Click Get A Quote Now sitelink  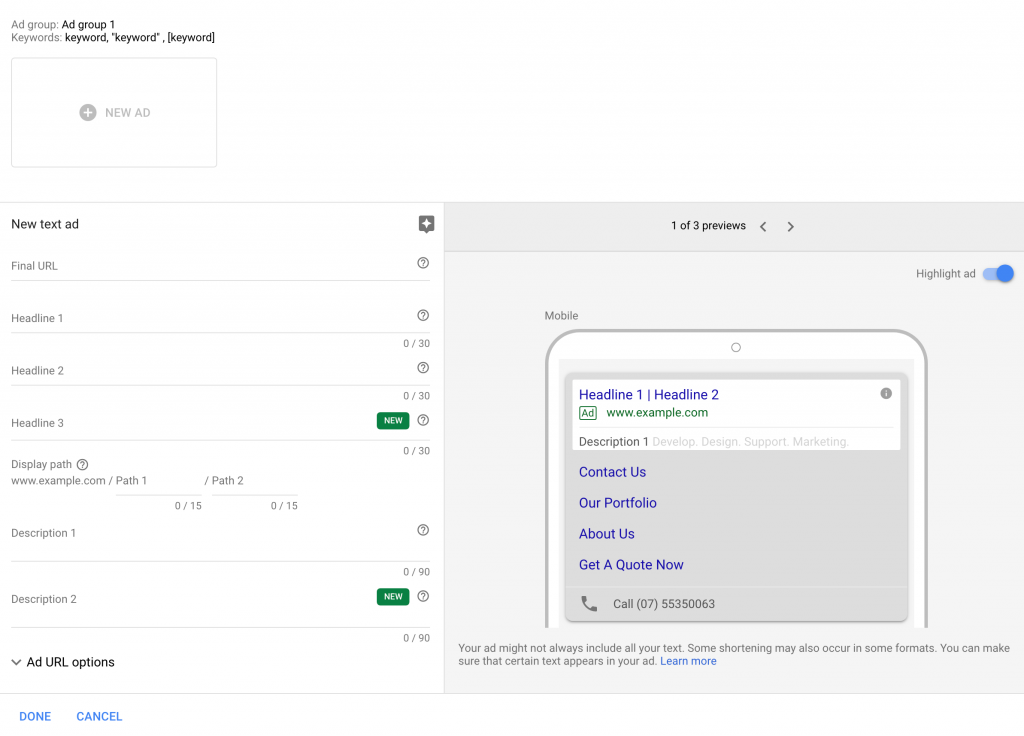631,565
